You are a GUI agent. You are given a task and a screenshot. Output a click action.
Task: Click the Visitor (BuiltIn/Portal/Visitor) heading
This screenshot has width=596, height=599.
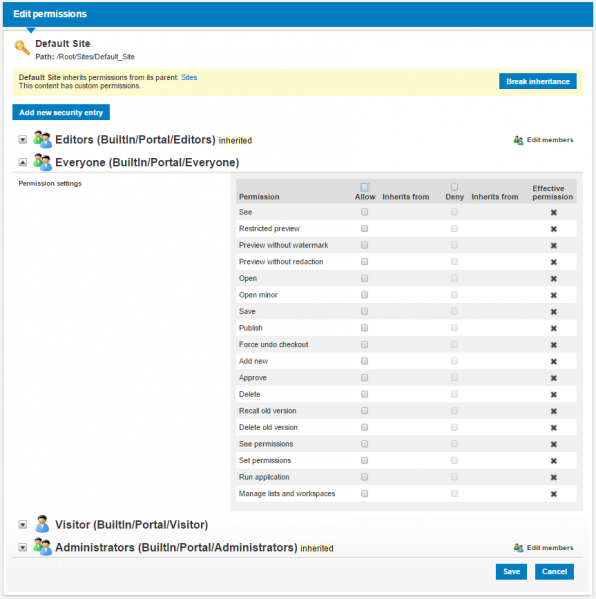click(131, 525)
